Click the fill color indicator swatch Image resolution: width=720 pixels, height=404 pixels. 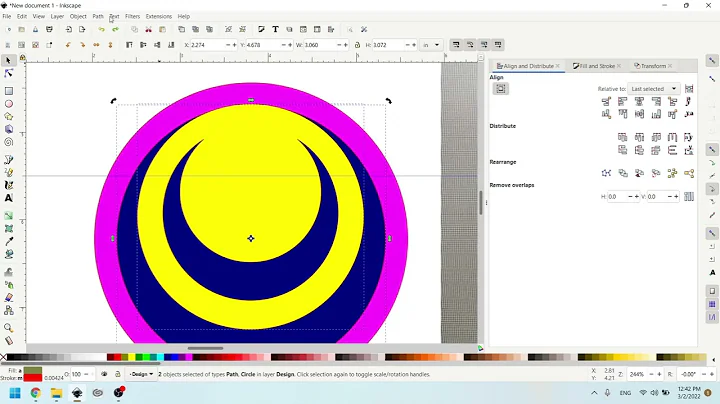pyautogui.click(x=33, y=370)
